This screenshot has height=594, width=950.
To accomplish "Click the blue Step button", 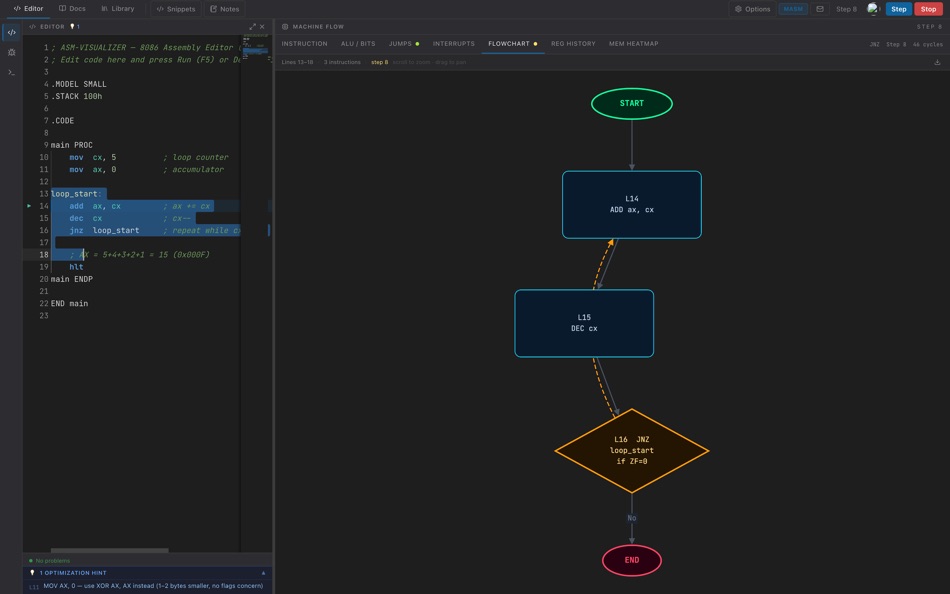I will 899,9.
